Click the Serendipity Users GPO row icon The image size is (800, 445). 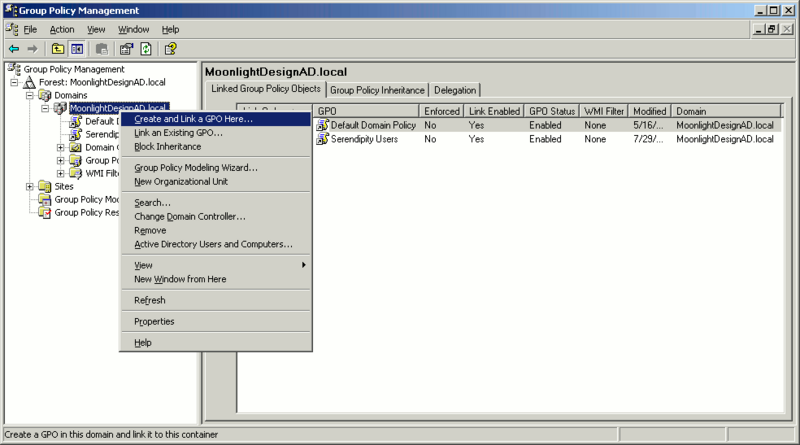pyautogui.click(x=322, y=139)
